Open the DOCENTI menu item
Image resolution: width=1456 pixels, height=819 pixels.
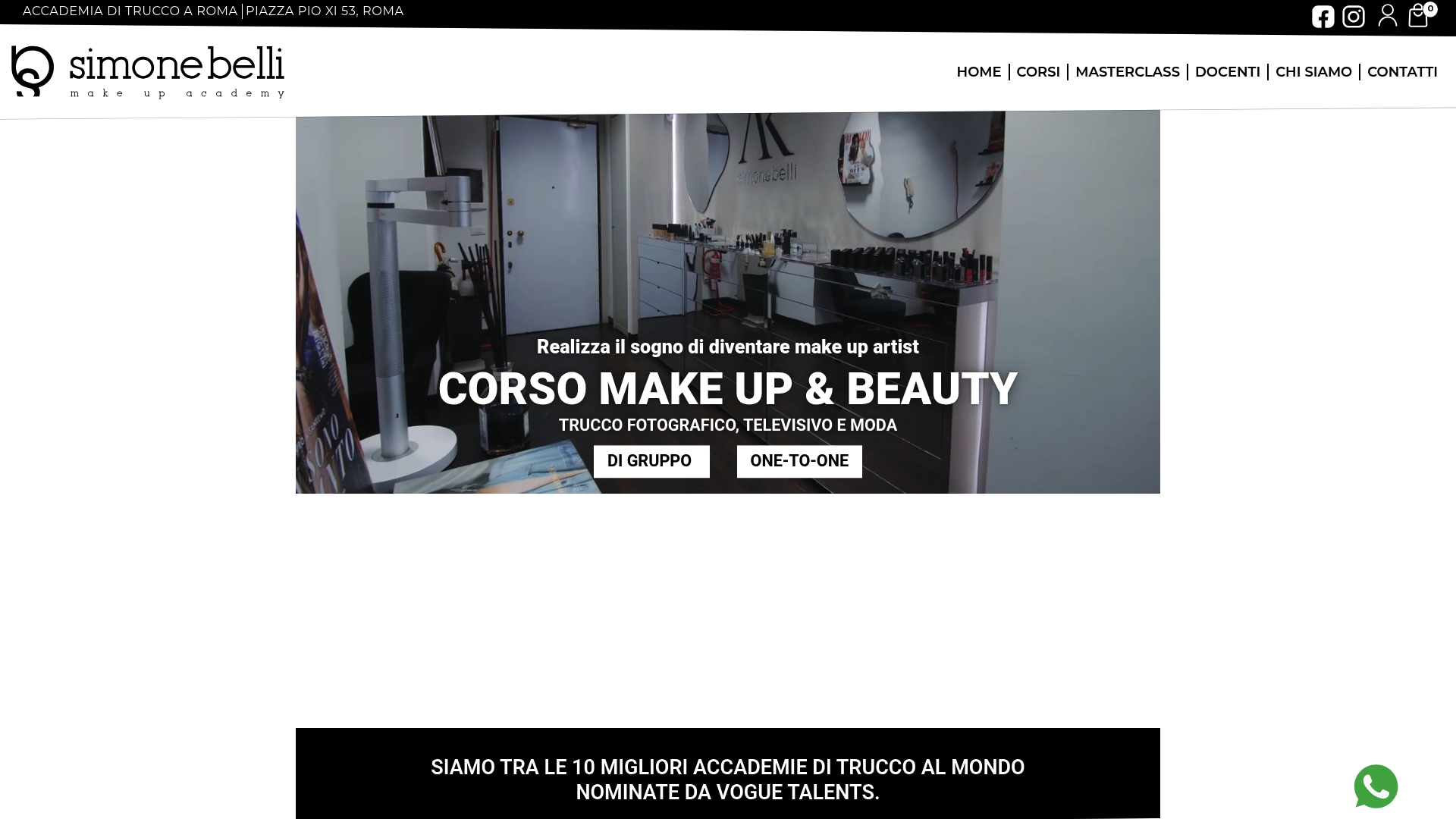point(1227,72)
